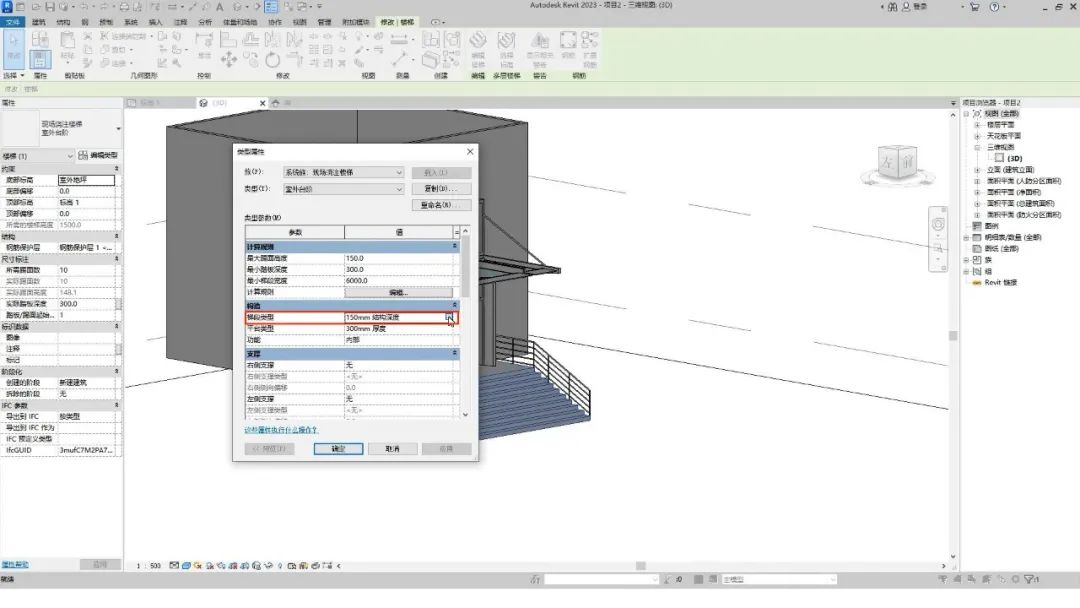Collapse the 支撑 section in the parameter table
Screen dimensions: 1080x608
pyautogui.click(x=455, y=353)
